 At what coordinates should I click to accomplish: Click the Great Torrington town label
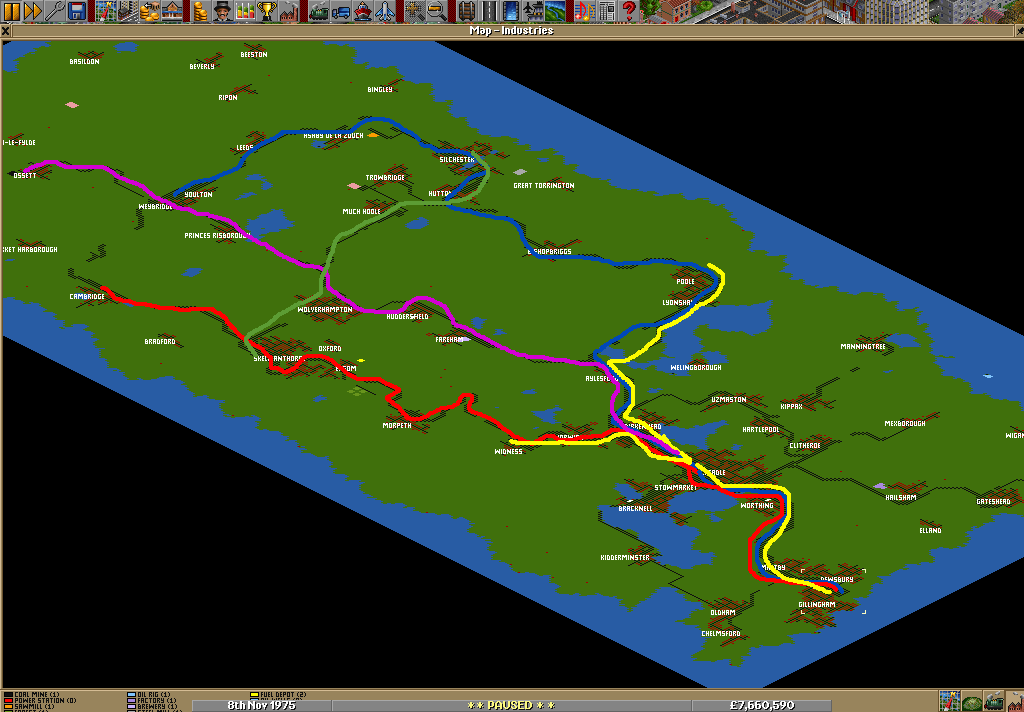pyautogui.click(x=543, y=186)
